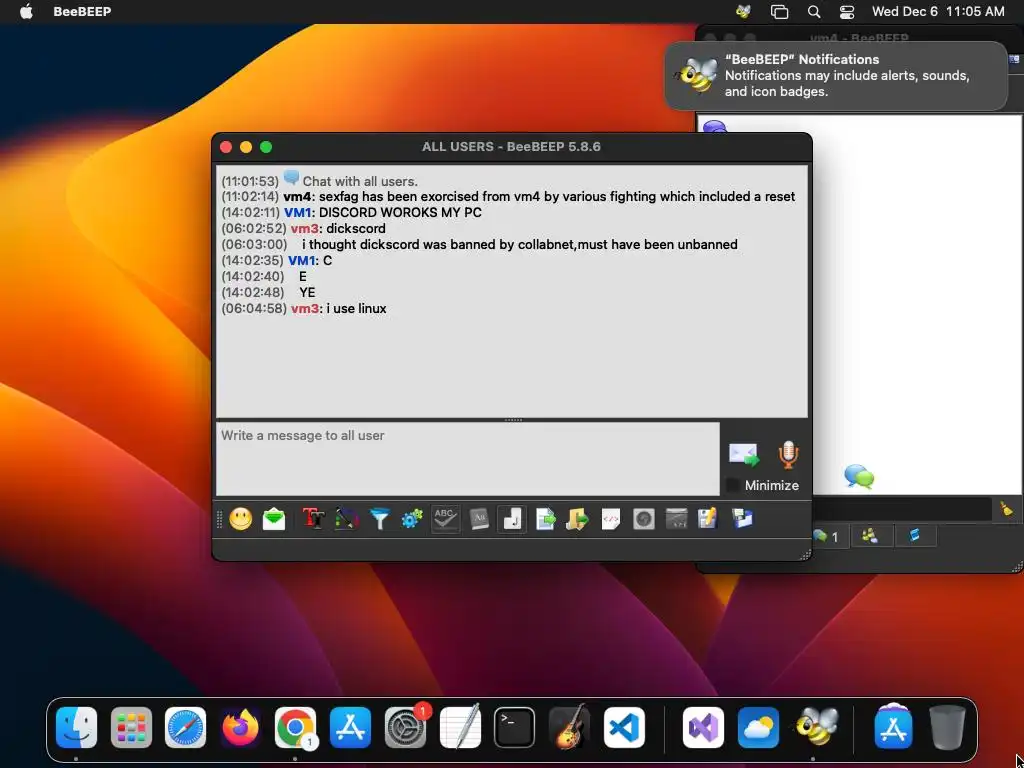Open Visual Studio Code from the dock
1024x768 pixels.
[624, 728]
